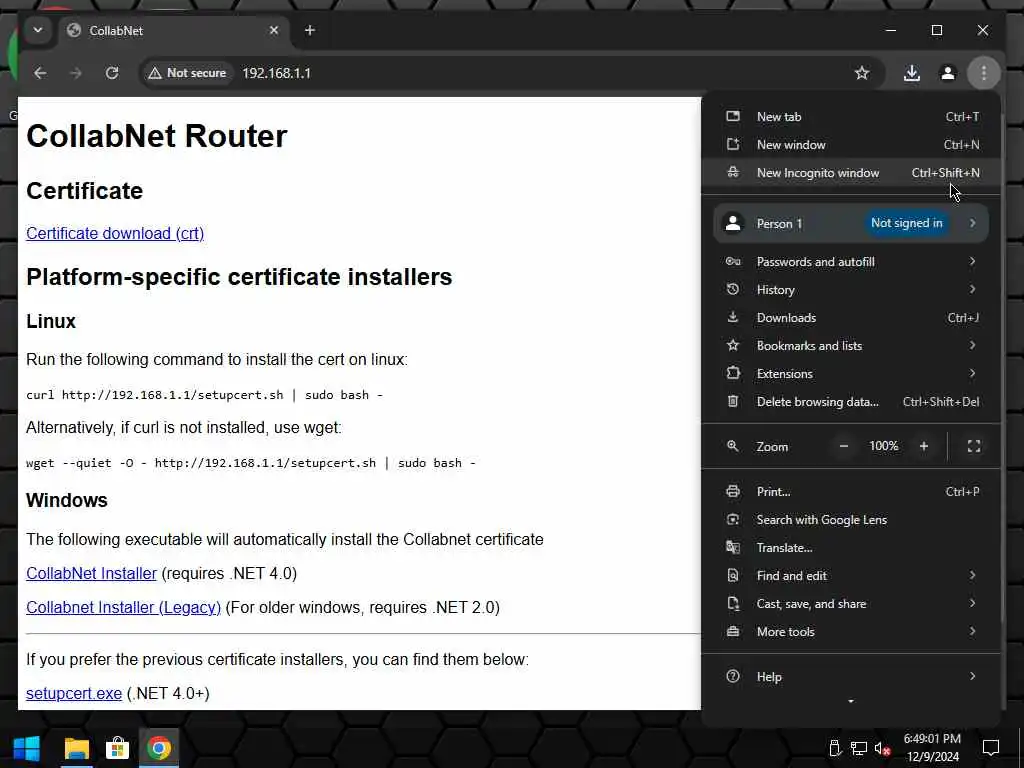The height and width of the screenshot is (768, 1024).
Task: Click the menu scroll-down arrow at bottom
Action: [850, 701]
